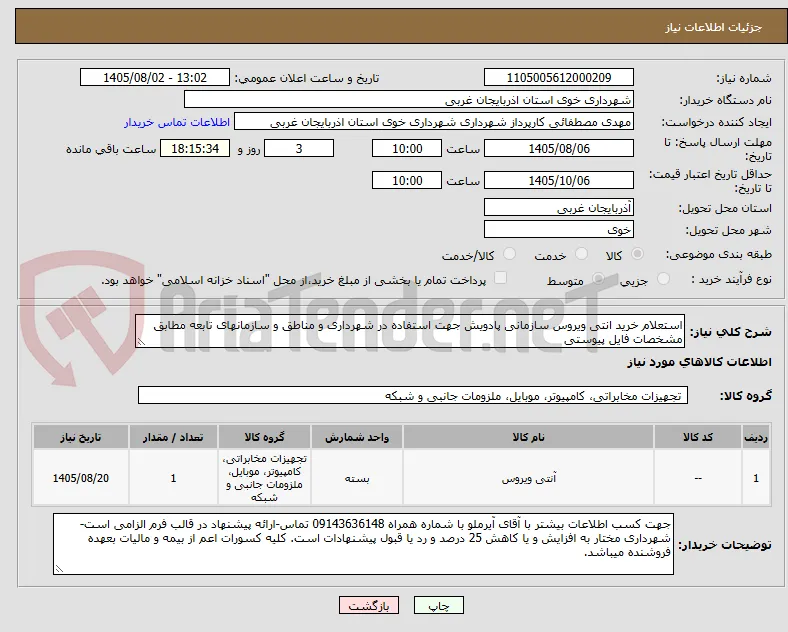Click the buyer organization name field

pos(409,100)
